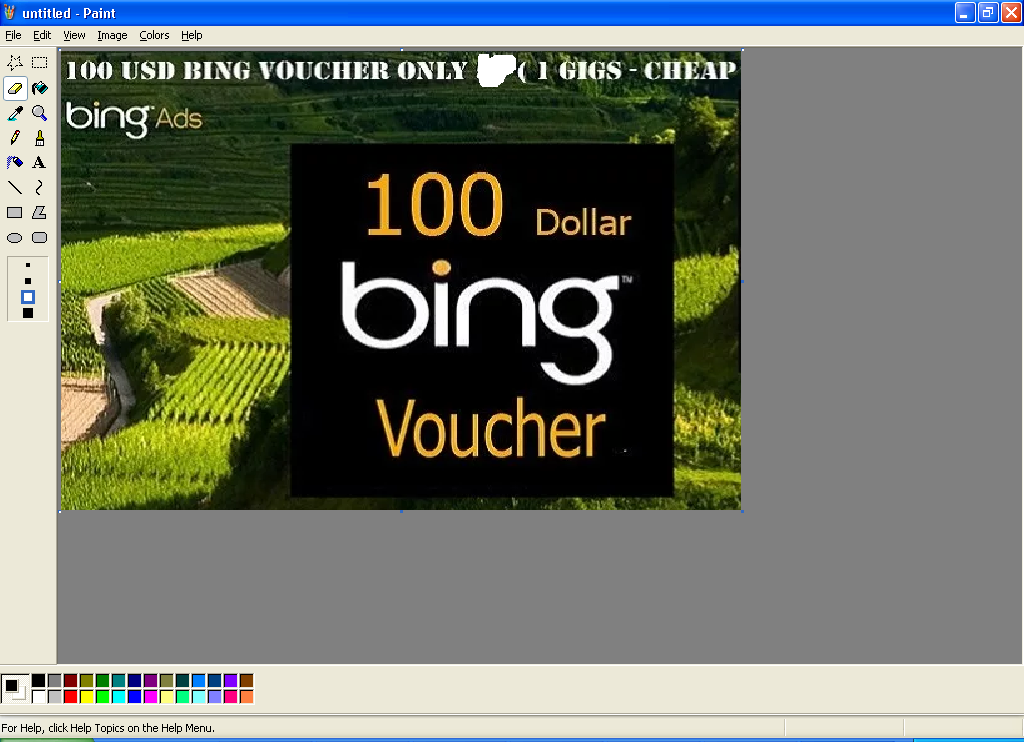Restore down the Paint window
The image size is (1024, 742).
988,12
